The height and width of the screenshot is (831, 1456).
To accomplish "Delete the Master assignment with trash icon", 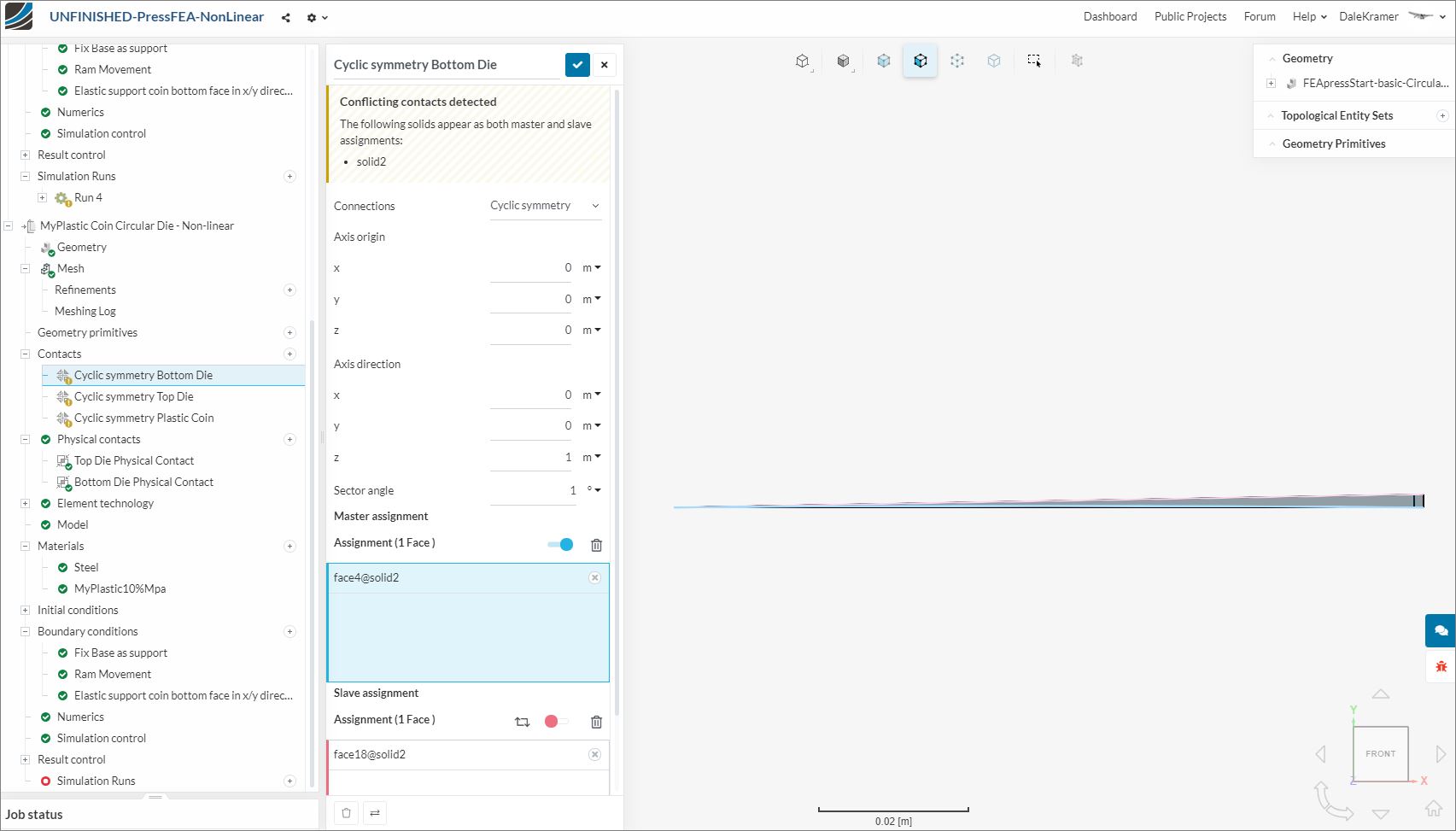I will 597,545.
